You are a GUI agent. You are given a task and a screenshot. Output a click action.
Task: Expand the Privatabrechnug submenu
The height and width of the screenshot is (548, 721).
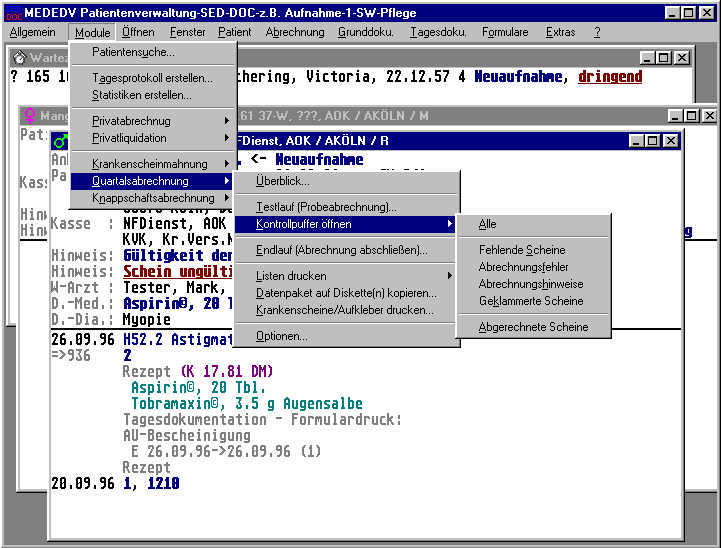click(154, 121)
